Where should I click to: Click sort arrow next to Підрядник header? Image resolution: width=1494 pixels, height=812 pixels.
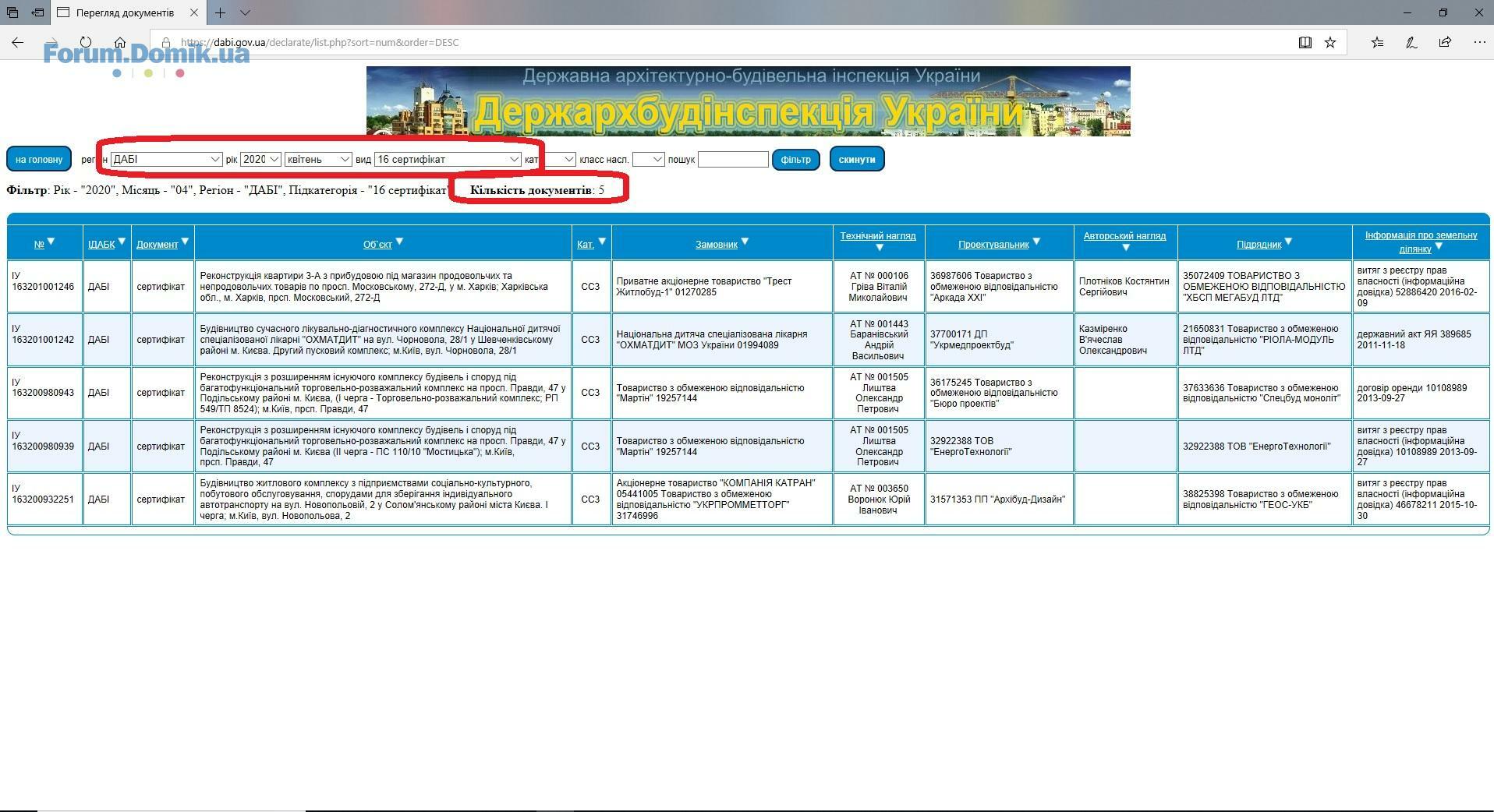coord(1288,242)
